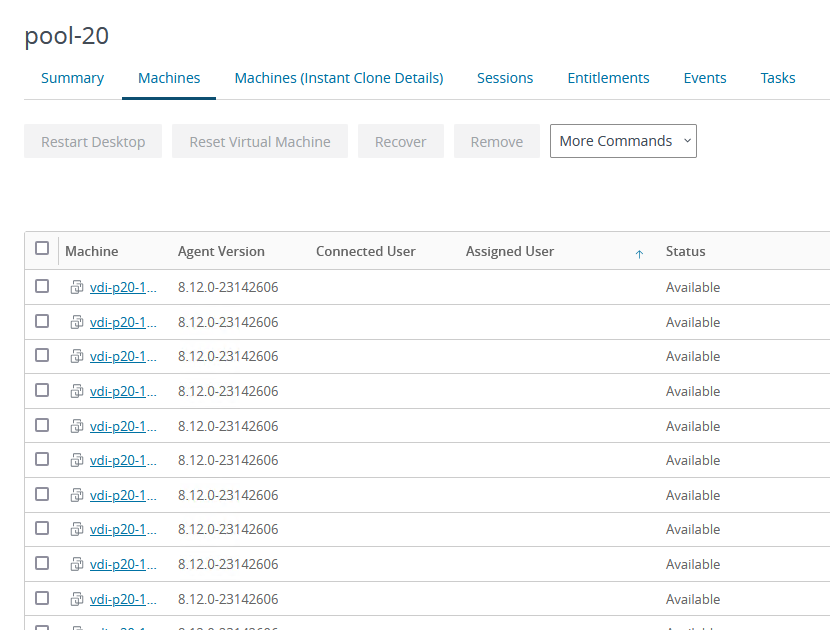
Task: Sort by Agent Version column header
Action: [x=221, y=251]
